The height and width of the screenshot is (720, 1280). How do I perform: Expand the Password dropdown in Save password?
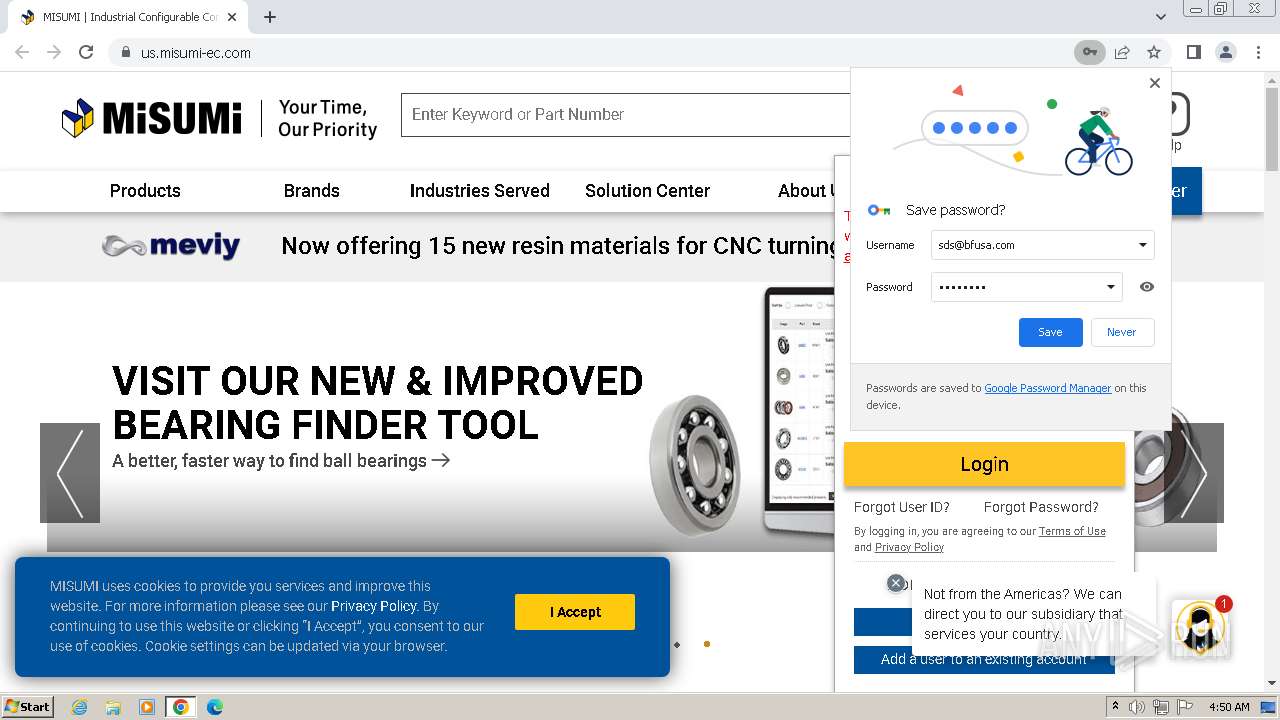click(1110, 287)
